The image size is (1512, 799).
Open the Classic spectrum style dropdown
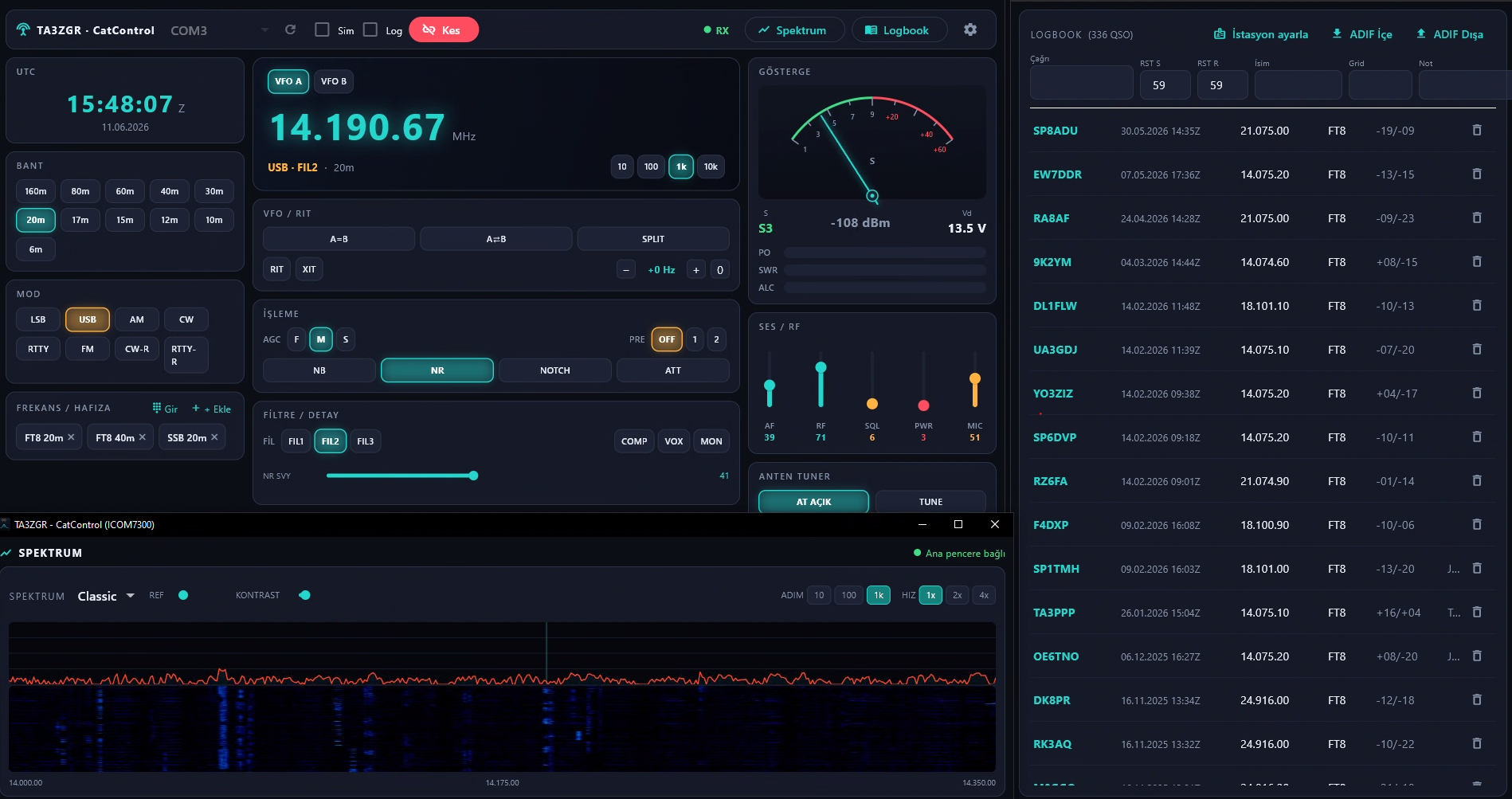click(105, 596)
